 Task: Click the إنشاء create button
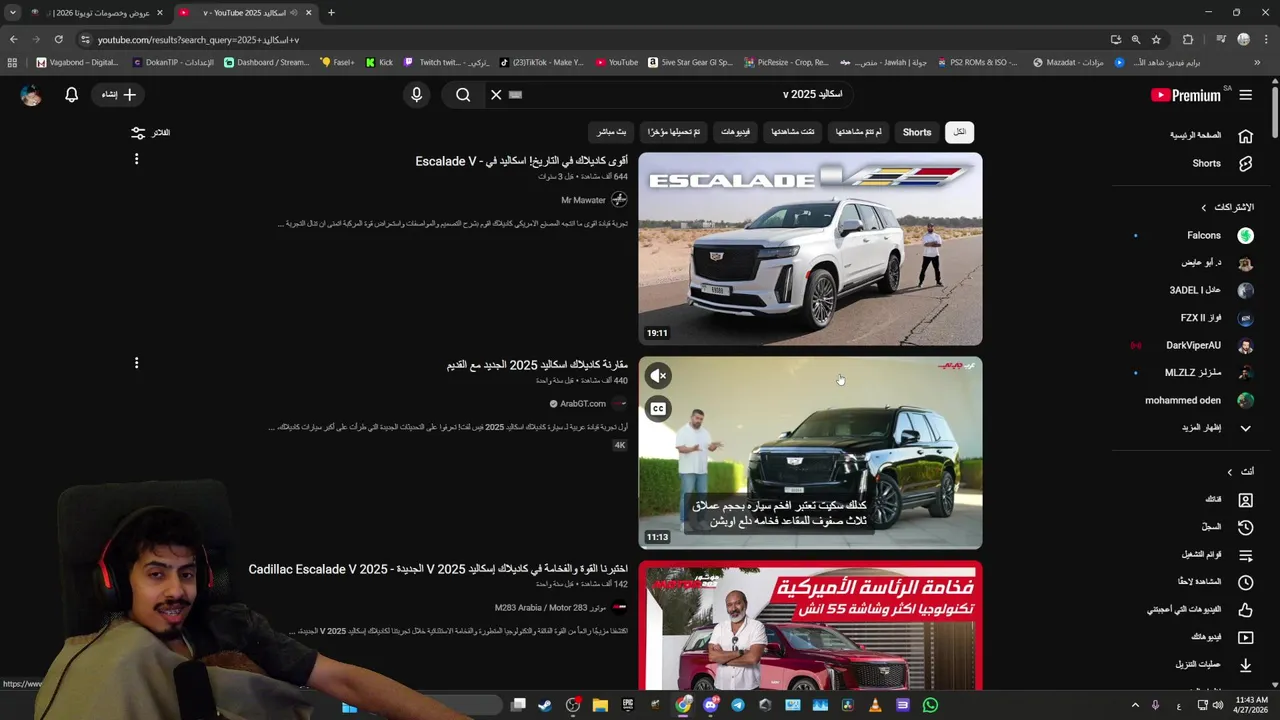click(118, 95)
